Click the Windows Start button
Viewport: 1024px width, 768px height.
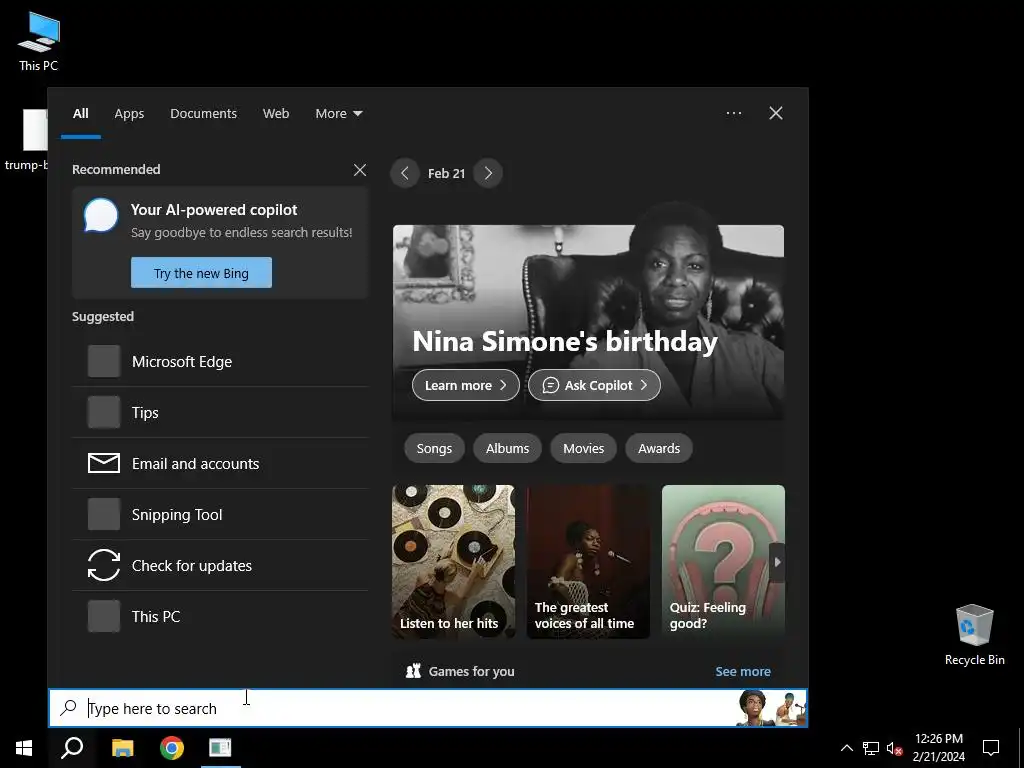[x=24, y=748]
